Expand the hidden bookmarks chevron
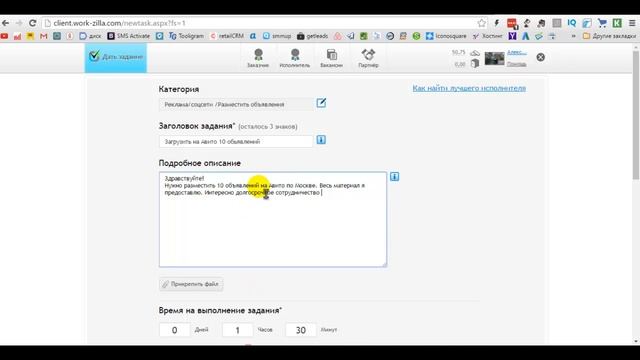The height and width of the screenshot is (360, 640). coord(573,36)
